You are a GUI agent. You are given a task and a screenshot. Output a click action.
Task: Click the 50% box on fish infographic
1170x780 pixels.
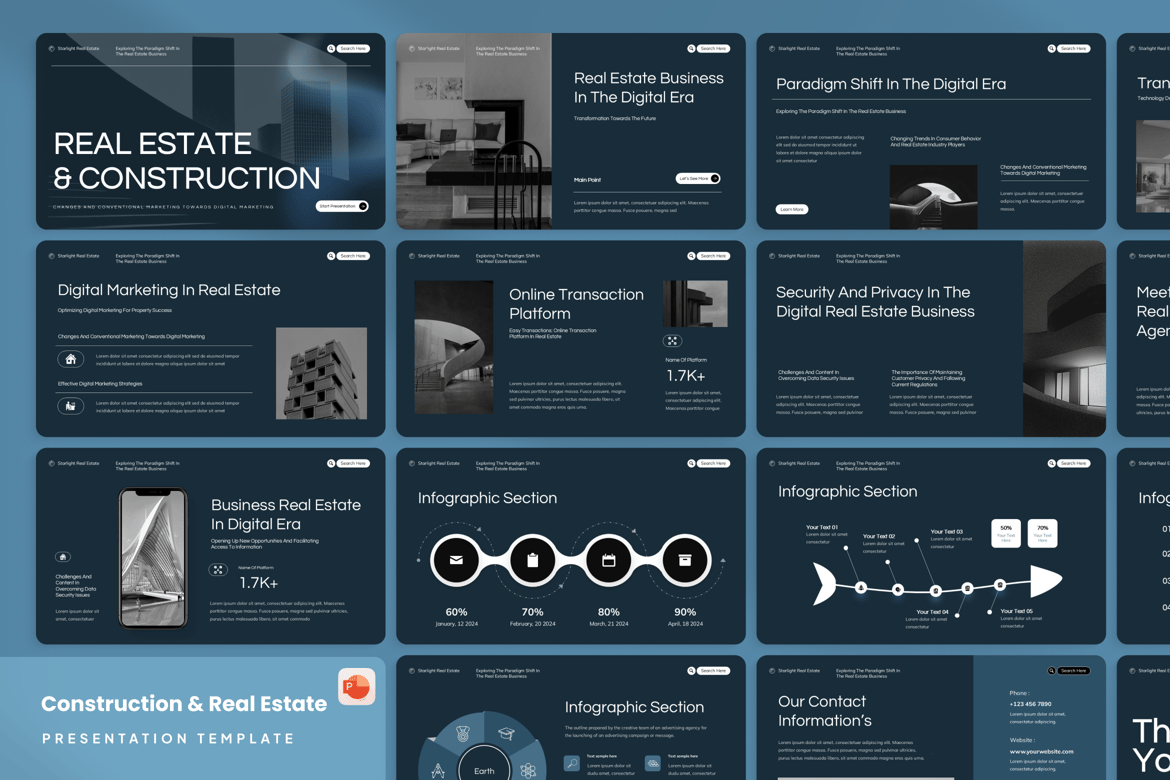tap(1006, 533)
